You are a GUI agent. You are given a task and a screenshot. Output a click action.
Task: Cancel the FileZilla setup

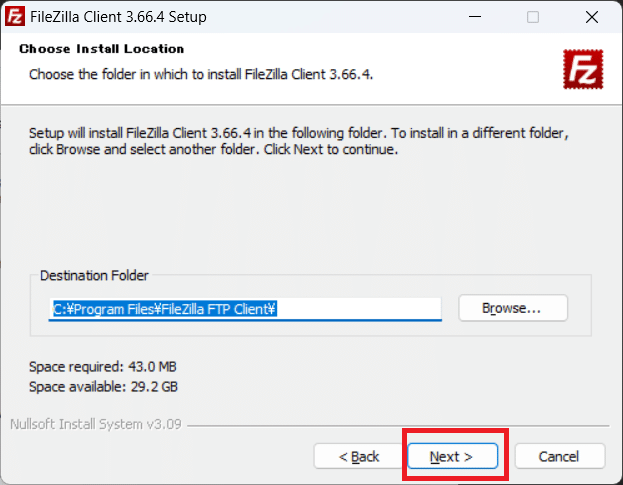pos(558,456)
